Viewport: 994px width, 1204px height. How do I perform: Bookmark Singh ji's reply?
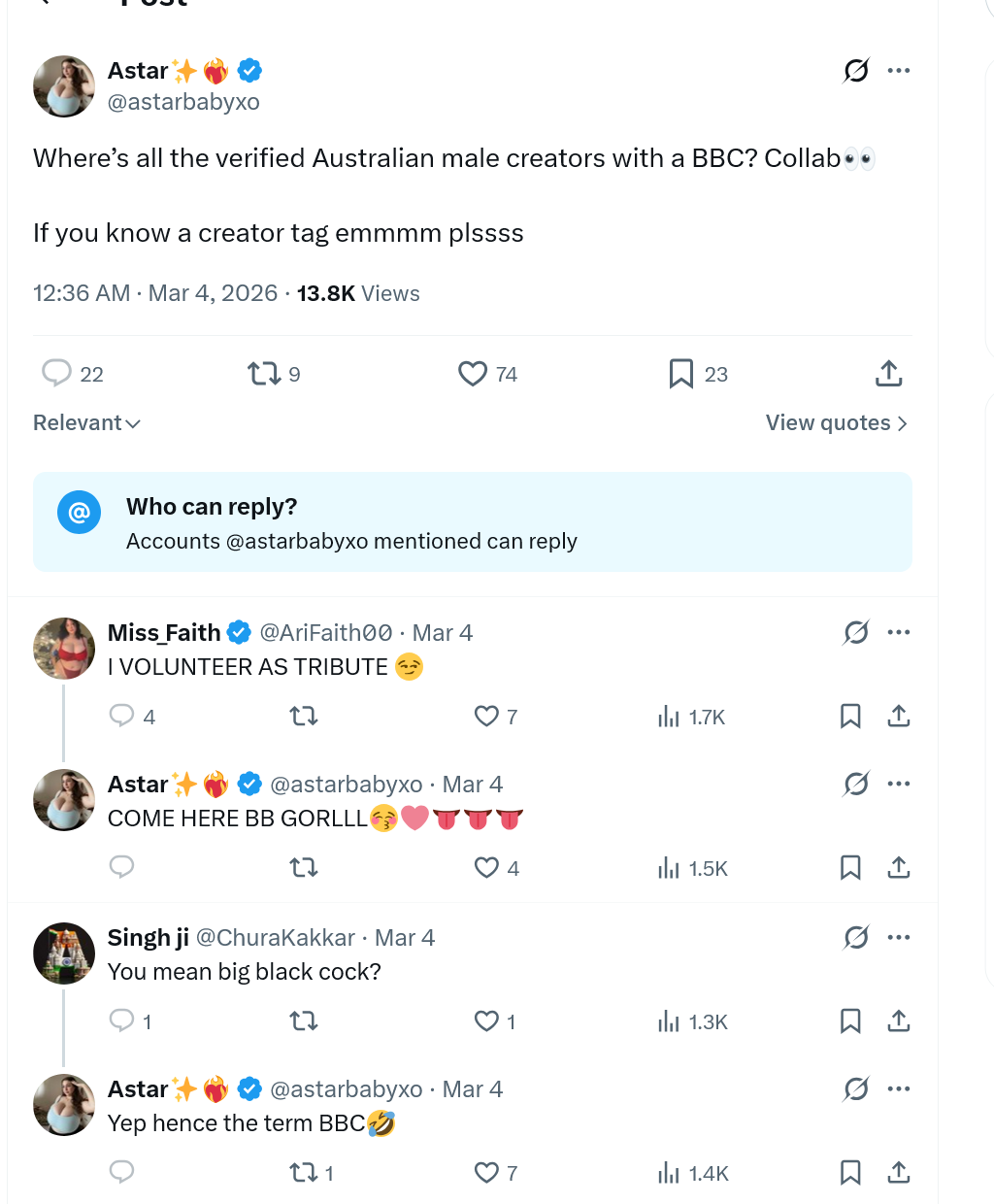(x=850, y=1021)
